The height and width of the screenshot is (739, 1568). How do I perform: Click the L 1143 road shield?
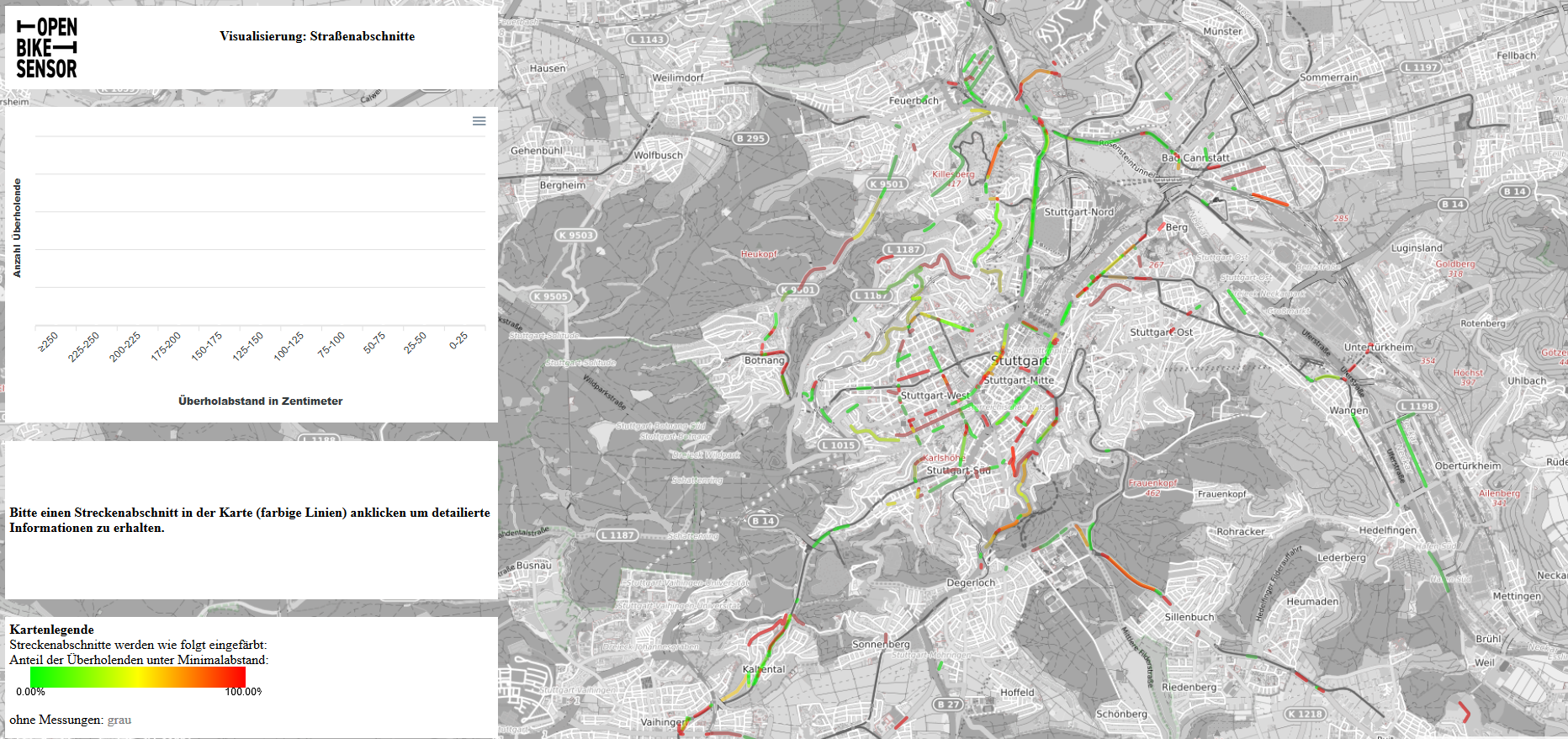(648, 40)
